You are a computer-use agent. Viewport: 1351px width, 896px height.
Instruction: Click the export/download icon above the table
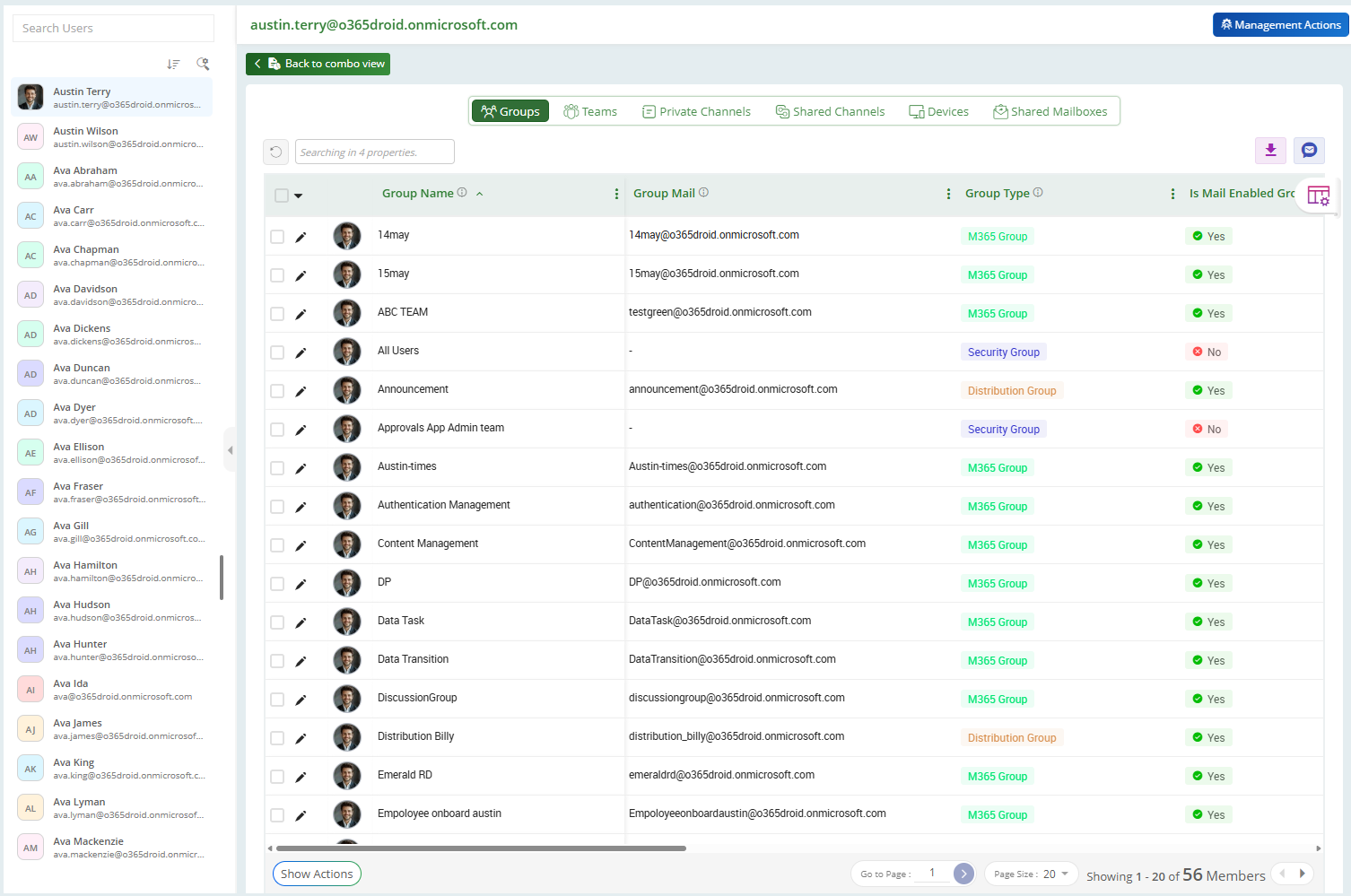click(x=1270, y=151)
